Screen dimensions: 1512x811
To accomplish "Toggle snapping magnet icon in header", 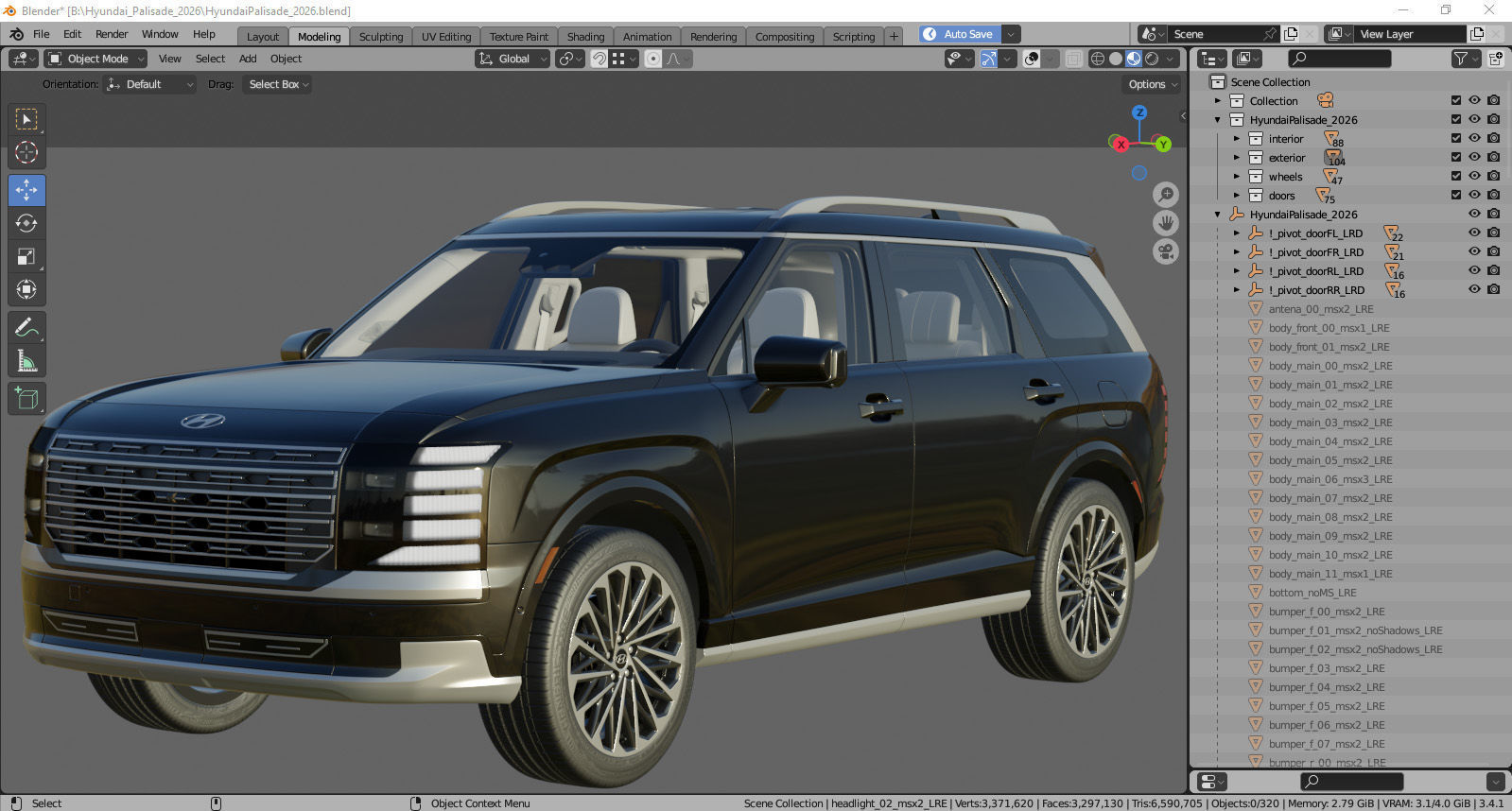I will 599,59.
